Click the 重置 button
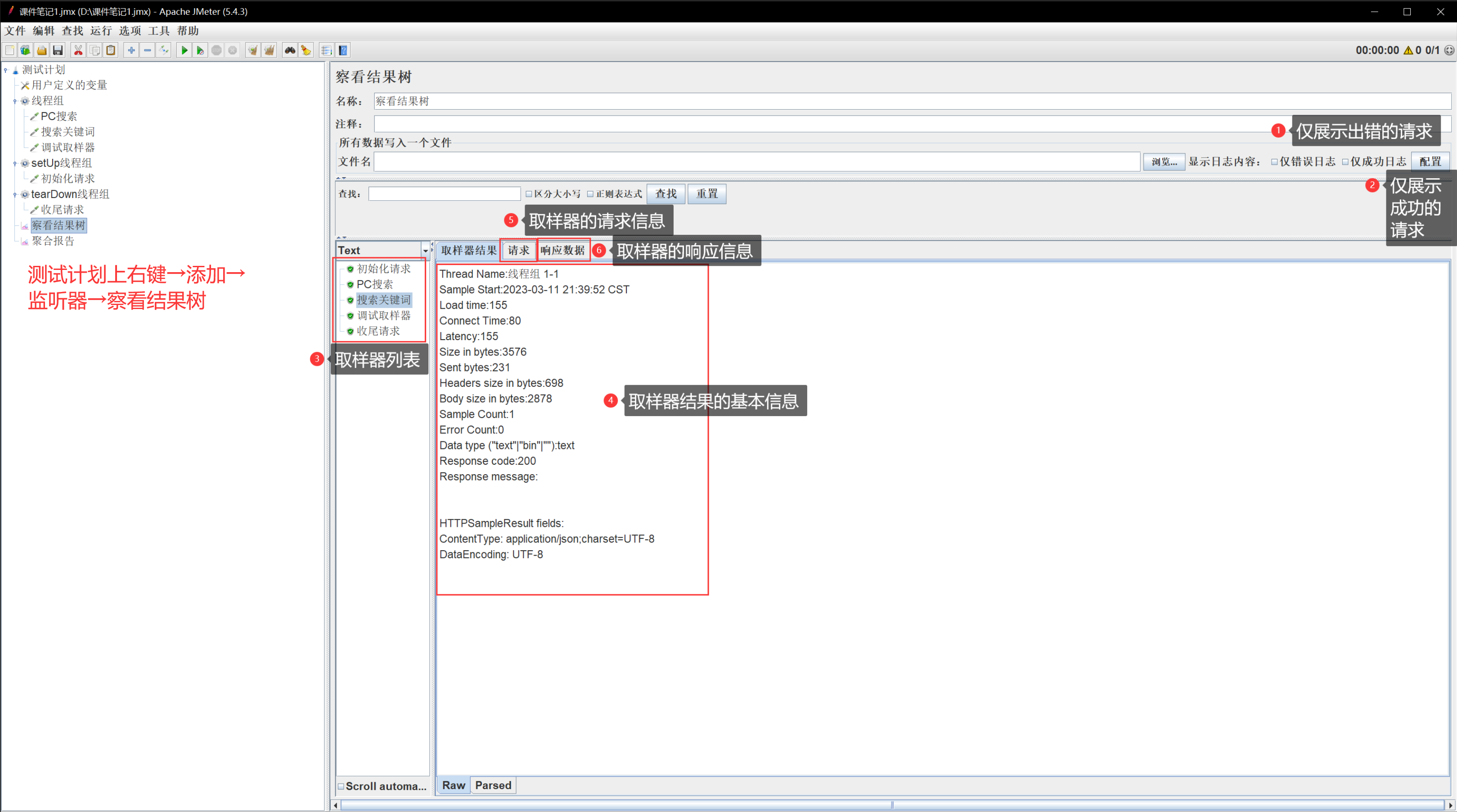 point(706,194)
